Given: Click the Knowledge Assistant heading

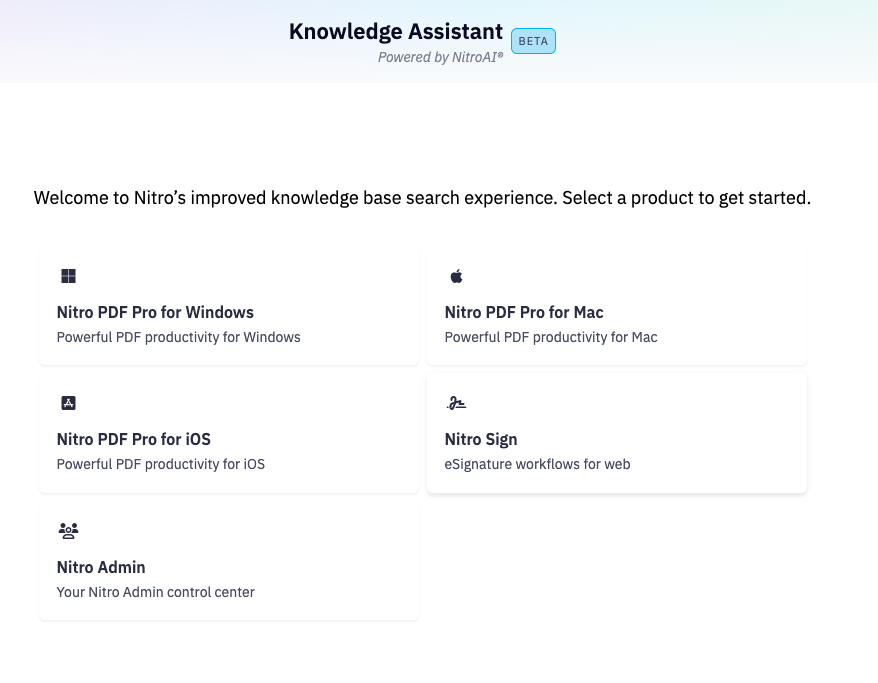Looking at the screenshot, I should [396, 32].
